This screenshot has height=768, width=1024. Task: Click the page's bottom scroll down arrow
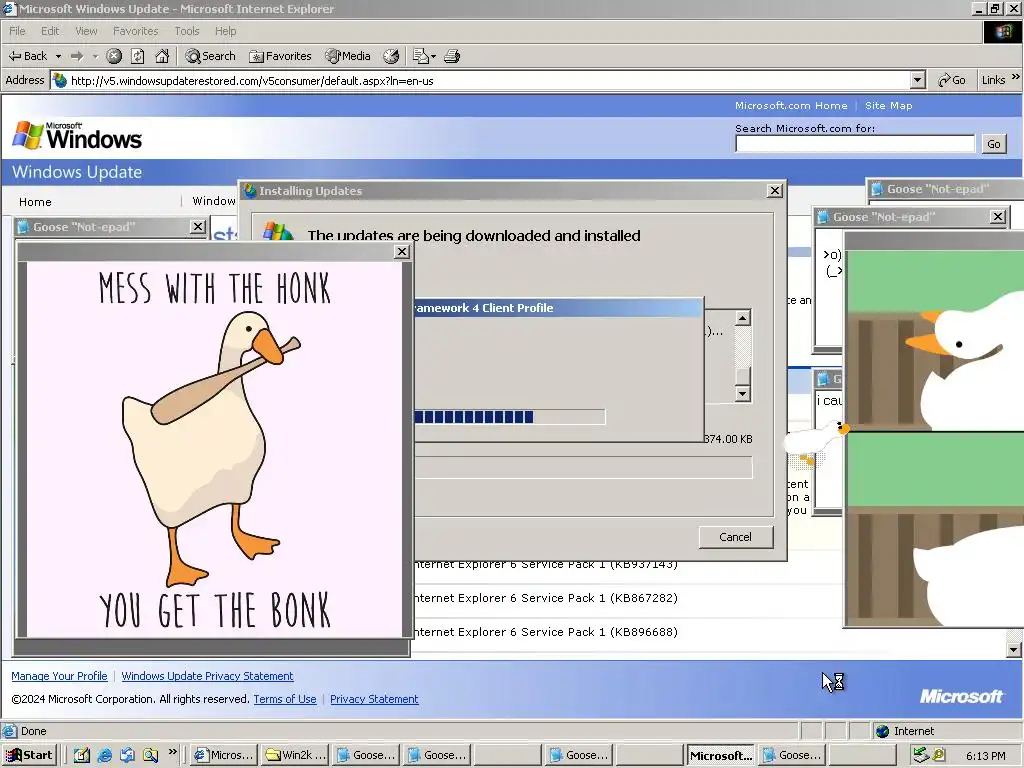pos(1013,650)
